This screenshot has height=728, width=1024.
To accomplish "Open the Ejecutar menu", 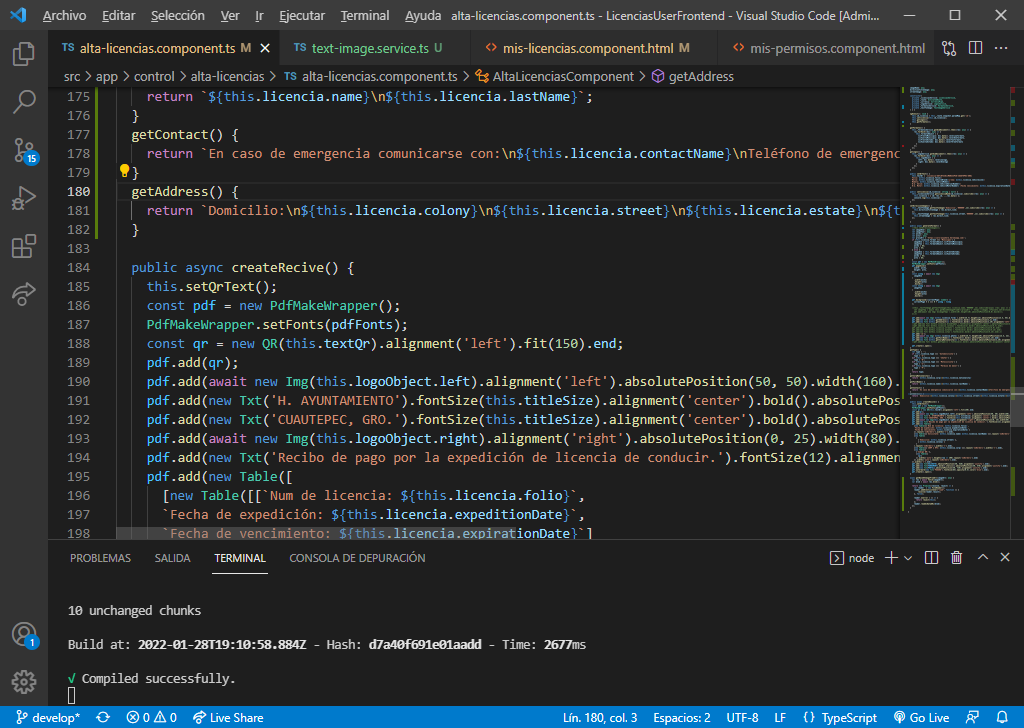I will coord(302,16).
